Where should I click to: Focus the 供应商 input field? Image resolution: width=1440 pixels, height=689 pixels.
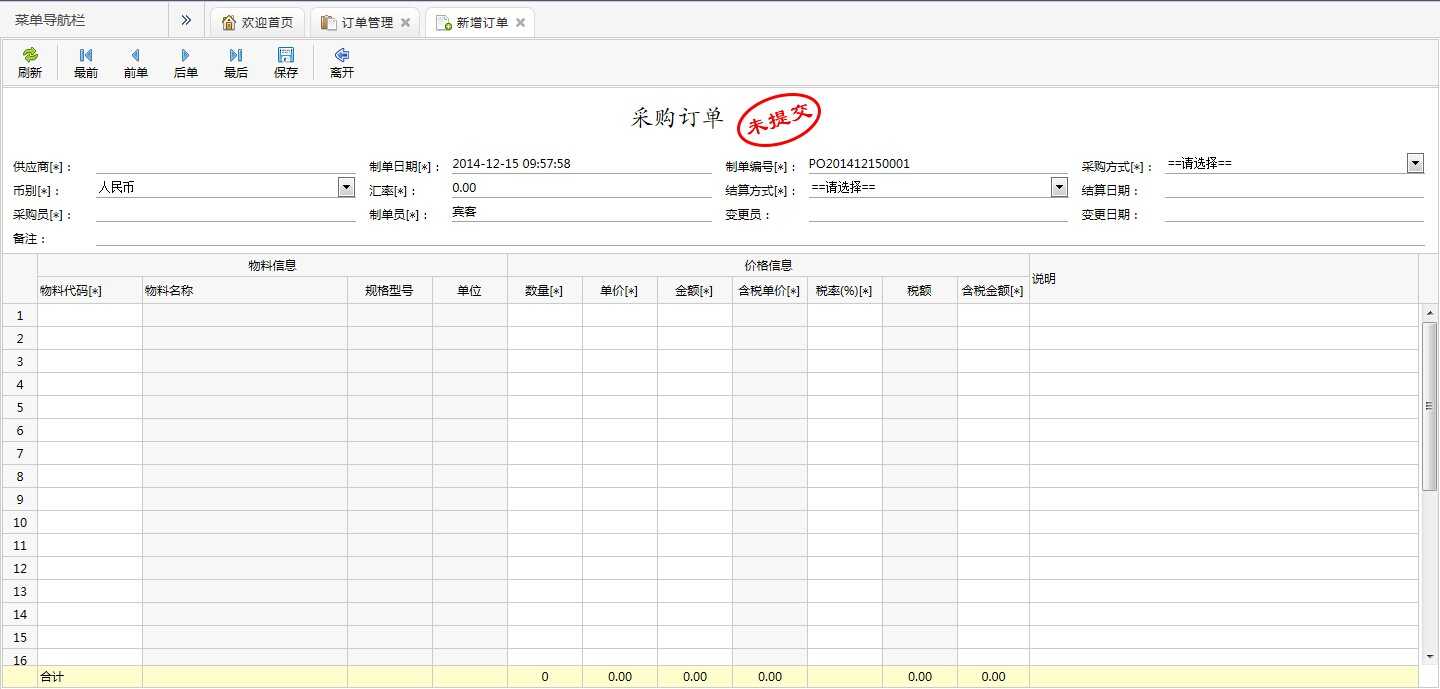[x=226, y=164]
